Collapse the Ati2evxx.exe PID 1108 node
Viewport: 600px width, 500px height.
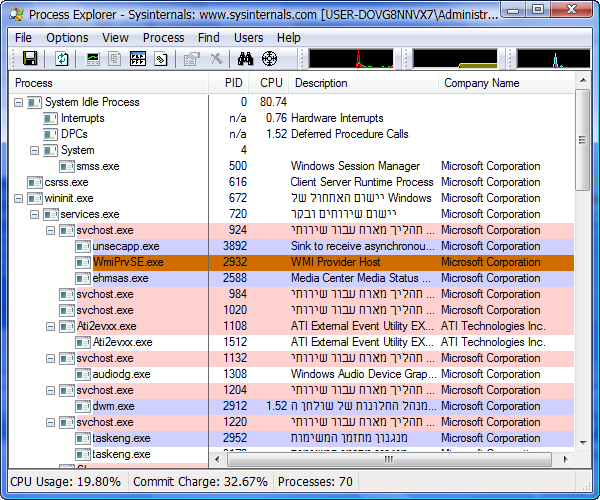click(x=51, y=327)
